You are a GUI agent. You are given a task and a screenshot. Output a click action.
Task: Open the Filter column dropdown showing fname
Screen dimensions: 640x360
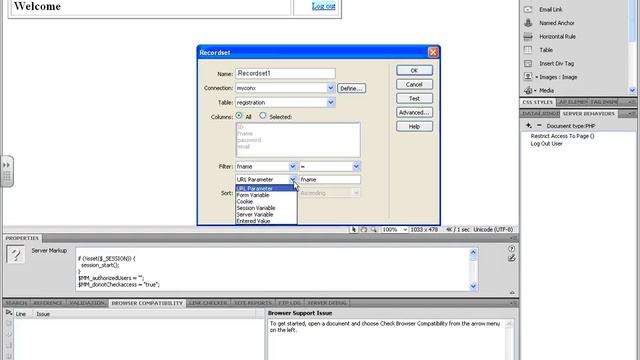(293, 166)
